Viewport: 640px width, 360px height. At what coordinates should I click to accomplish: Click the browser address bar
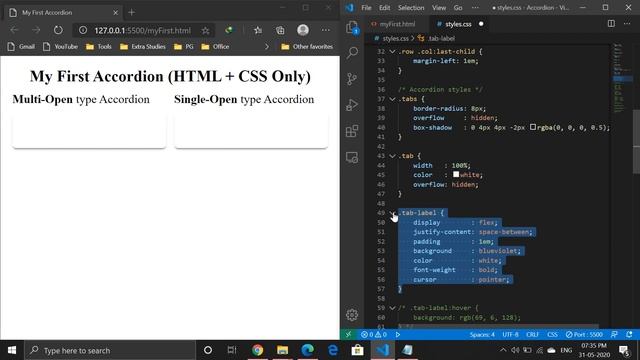[142, 31]
